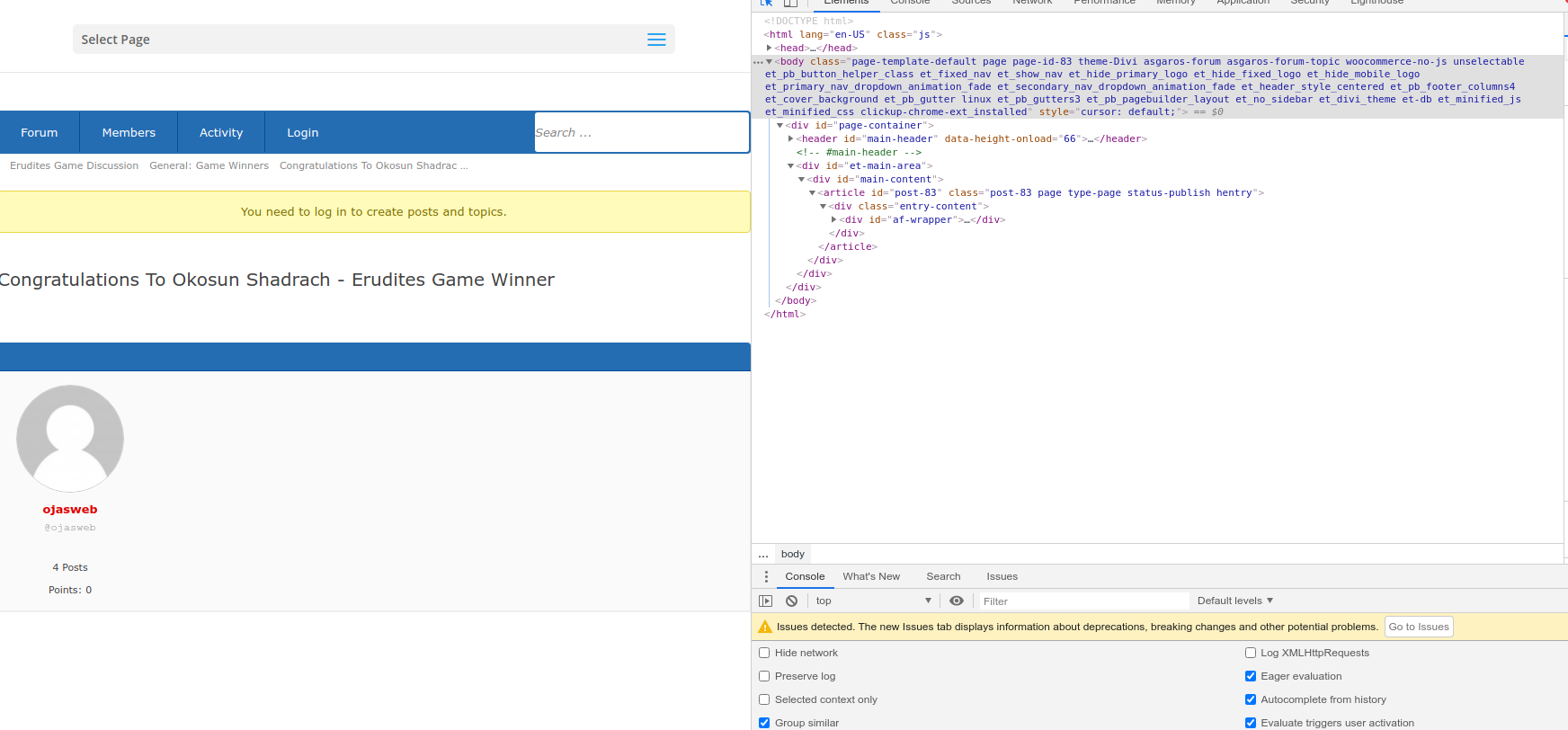Follow the Erudites Game Discussion breadcrumb link

pyautogui.click(x=74, y=166)
